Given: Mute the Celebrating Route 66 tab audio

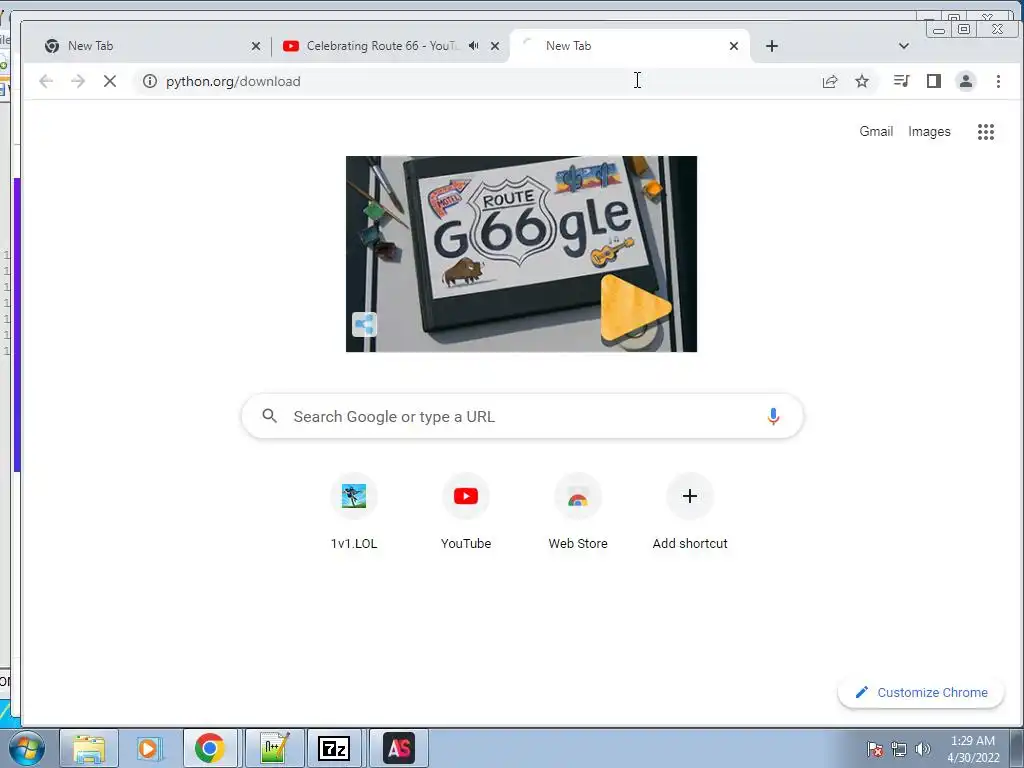Looking at the screenshot, I should click(x=474, y=46).
